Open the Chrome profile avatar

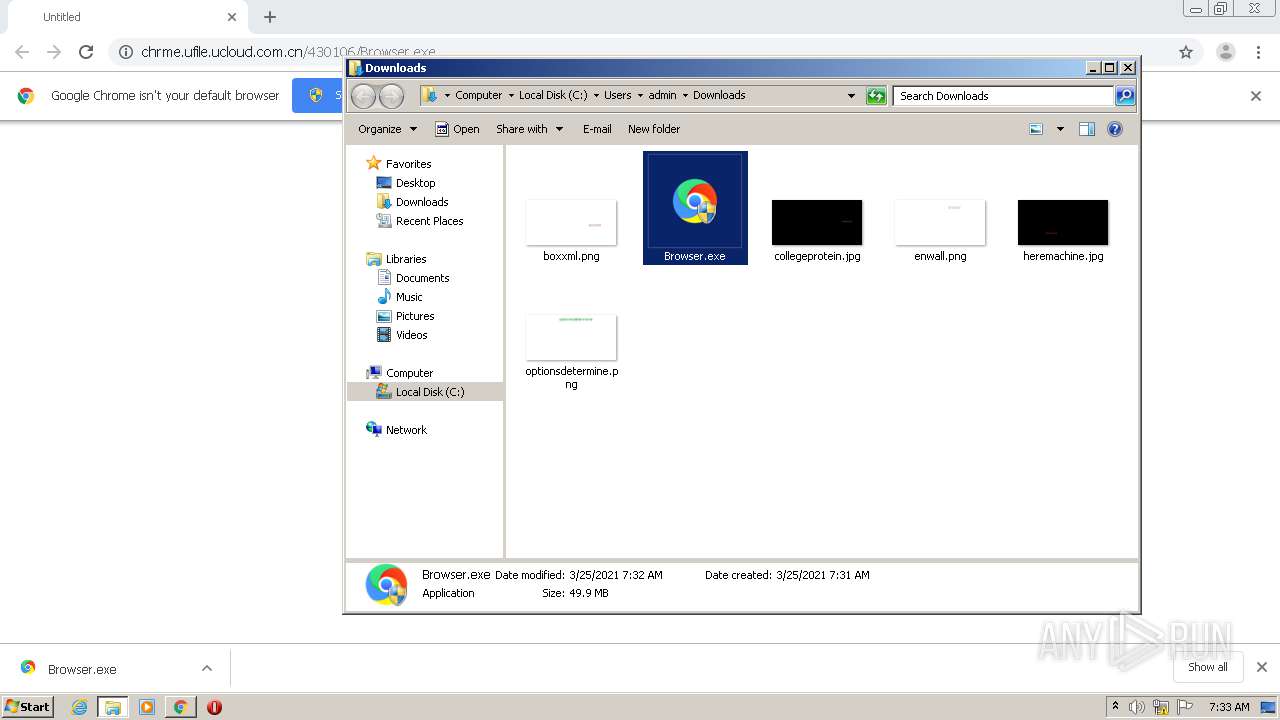[x=1226, y=52]
